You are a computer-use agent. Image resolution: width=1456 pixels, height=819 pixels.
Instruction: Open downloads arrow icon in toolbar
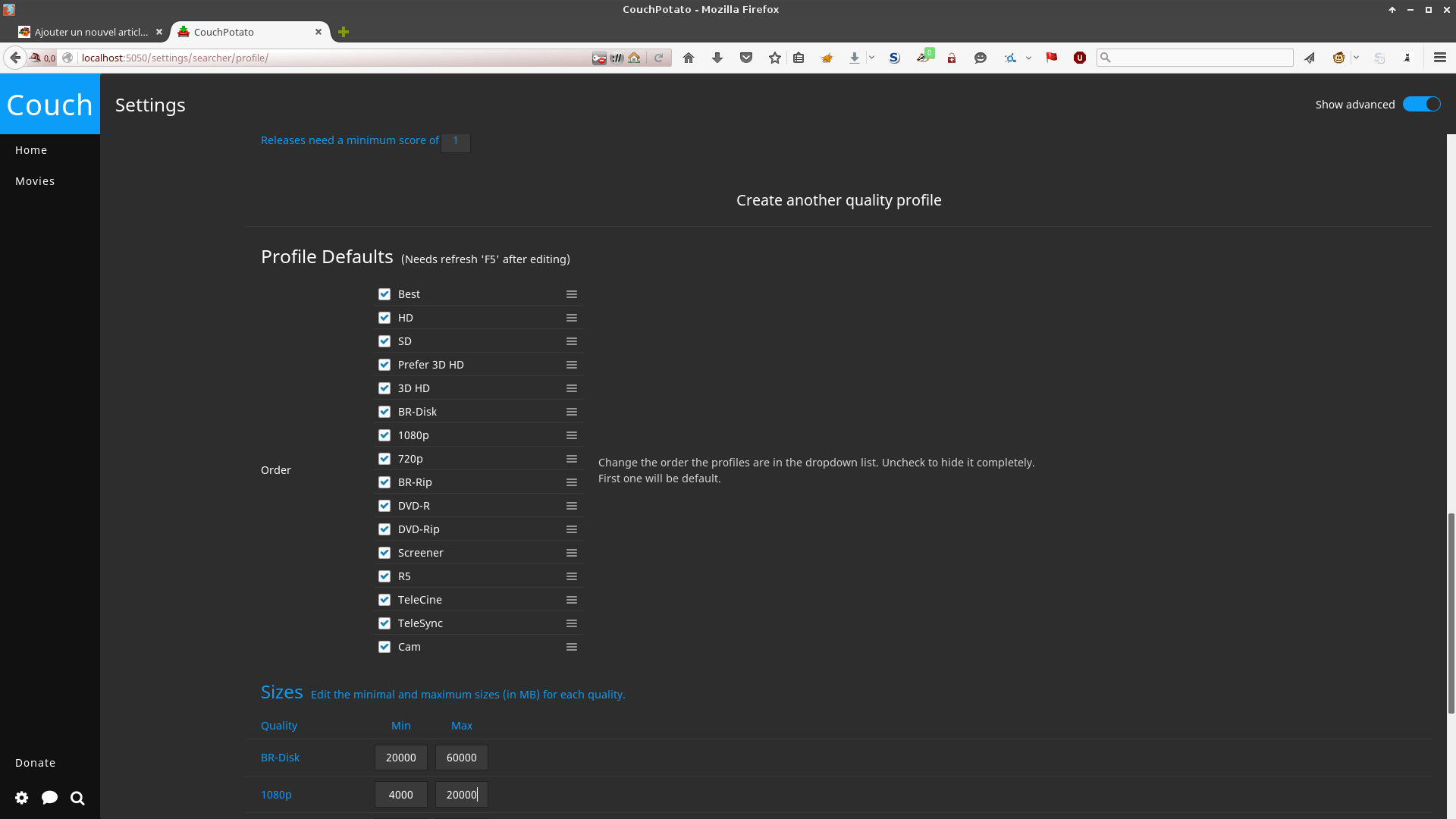click(x=717, y=58)
